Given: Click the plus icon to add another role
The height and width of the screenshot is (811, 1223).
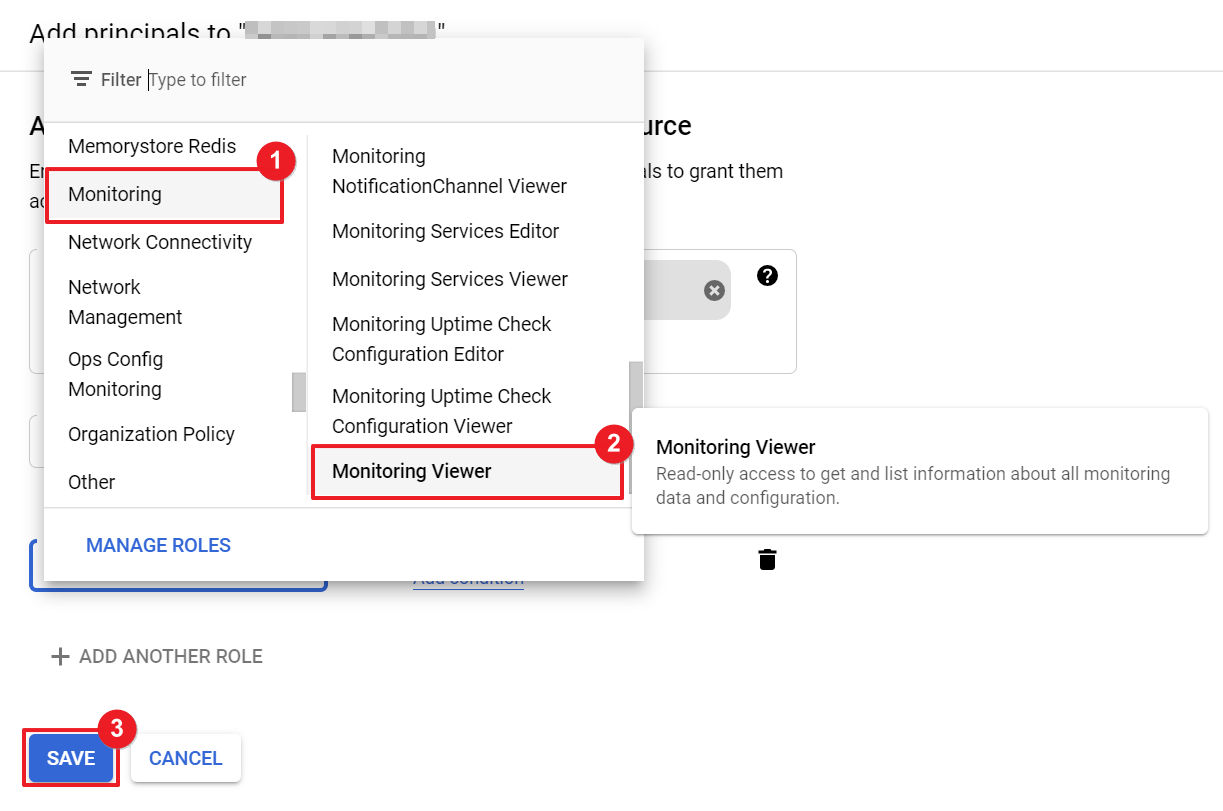Looking at the screenshot, I should (x=61, y=657).
